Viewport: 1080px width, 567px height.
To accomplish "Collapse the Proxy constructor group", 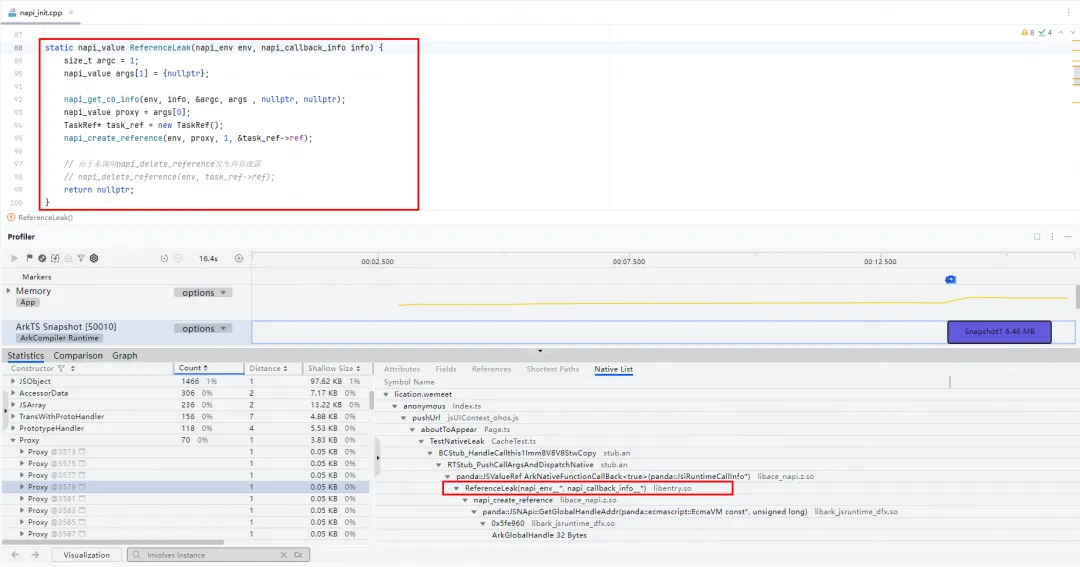I will [13, 440].
